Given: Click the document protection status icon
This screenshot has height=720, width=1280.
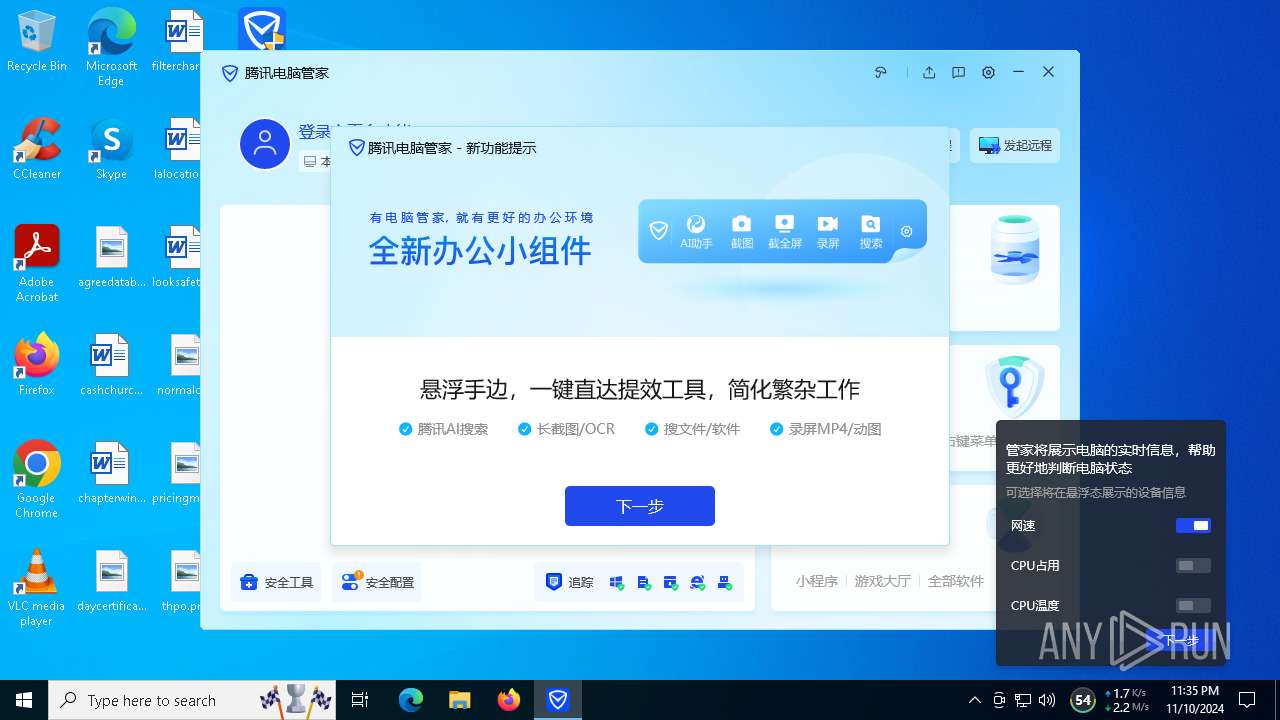Looking at the screenshot, I should coord(643,582).
